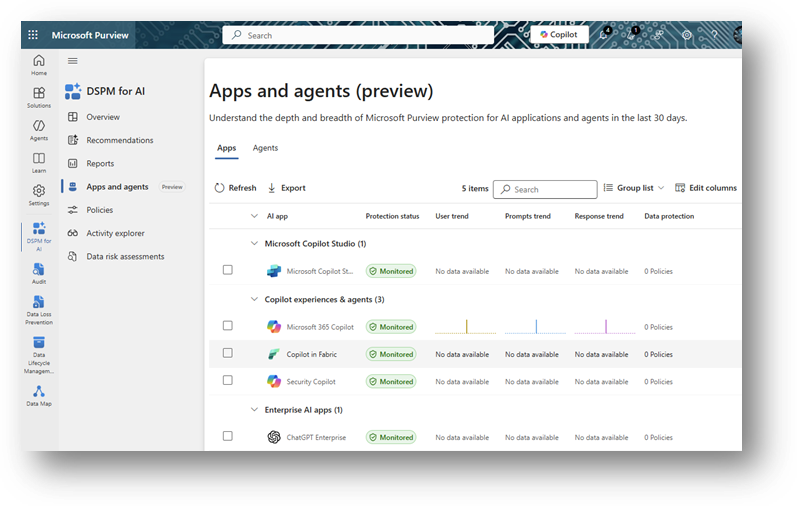
Task: Sort by the Prompts trend column header
Action: click(x=528, y=216)
